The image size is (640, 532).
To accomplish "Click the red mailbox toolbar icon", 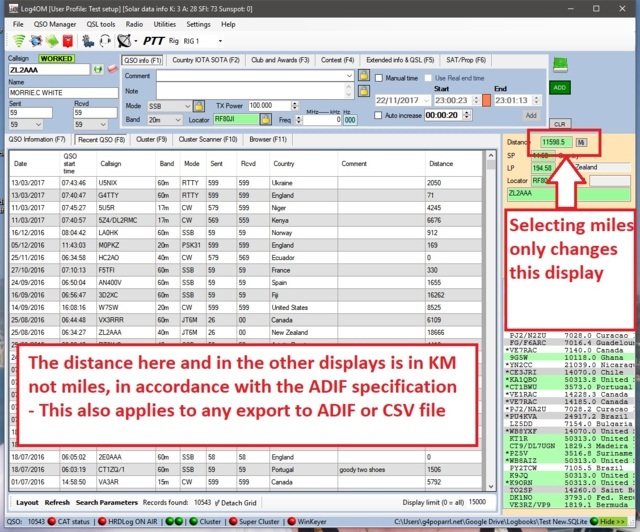I will pos(68,41).
